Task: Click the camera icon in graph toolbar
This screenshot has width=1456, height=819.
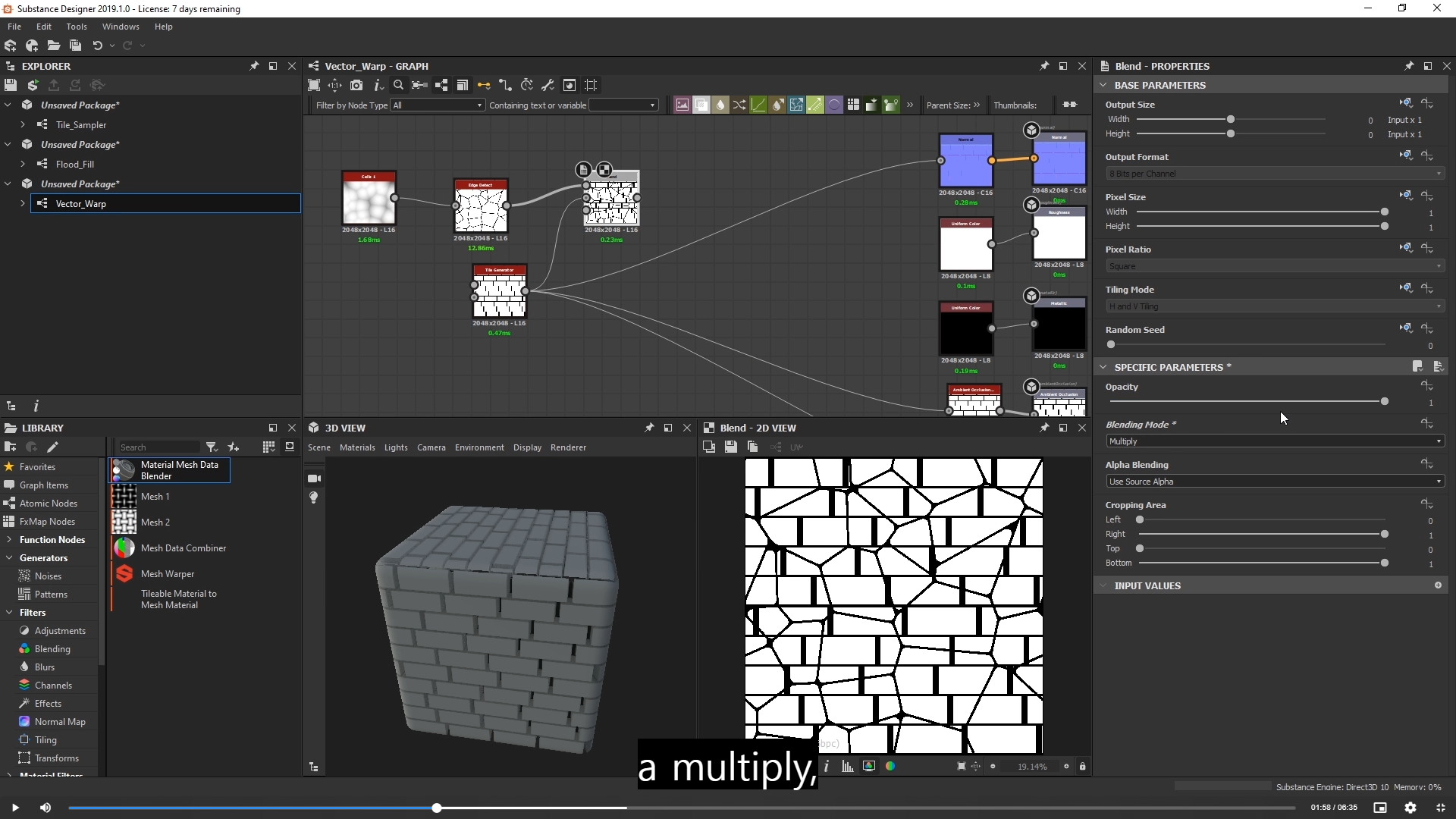Action: [x=356, y=85]
